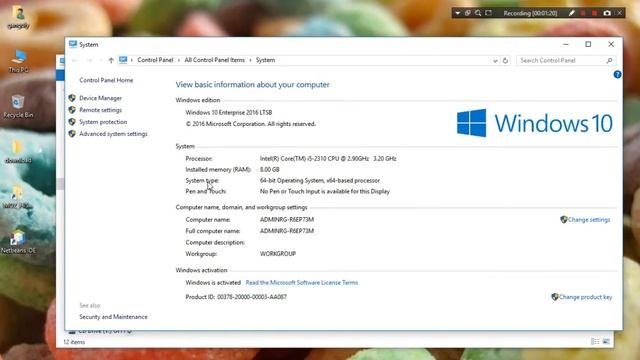Click the search magnifier icon

point(609,60)
